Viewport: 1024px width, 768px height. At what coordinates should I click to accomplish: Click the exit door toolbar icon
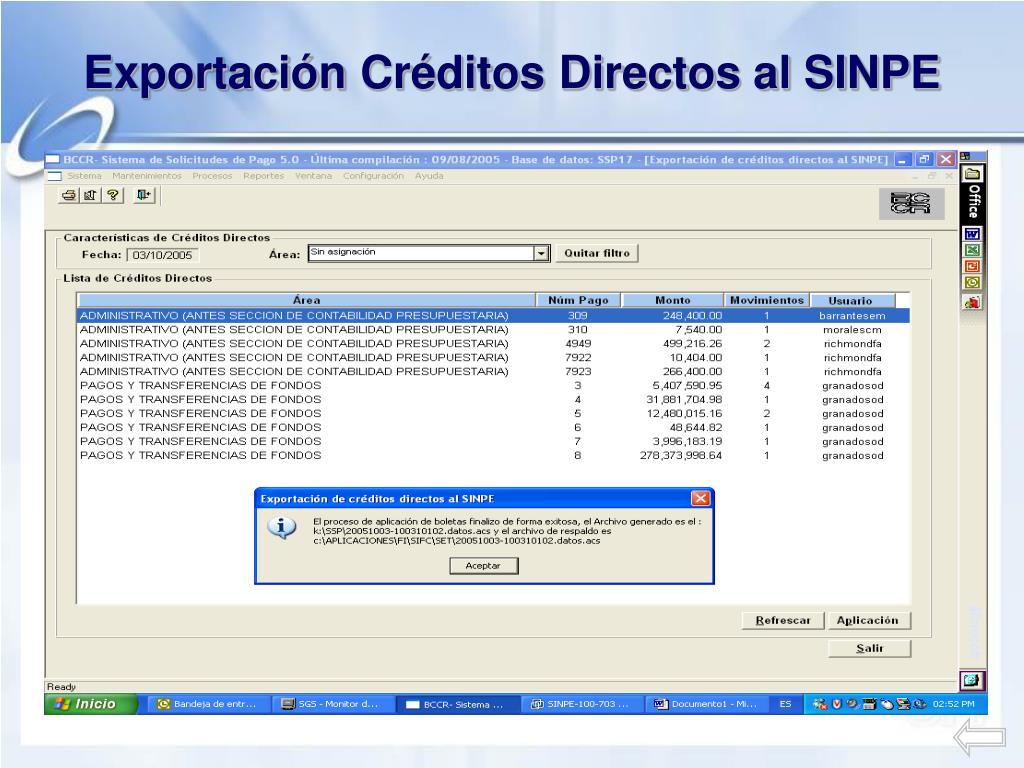pyautogui.click(x=143, y=195)
